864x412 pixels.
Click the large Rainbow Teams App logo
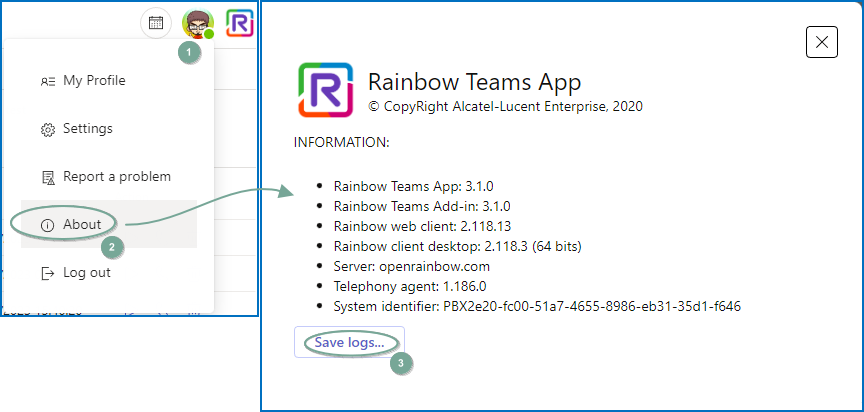point(326,90)
